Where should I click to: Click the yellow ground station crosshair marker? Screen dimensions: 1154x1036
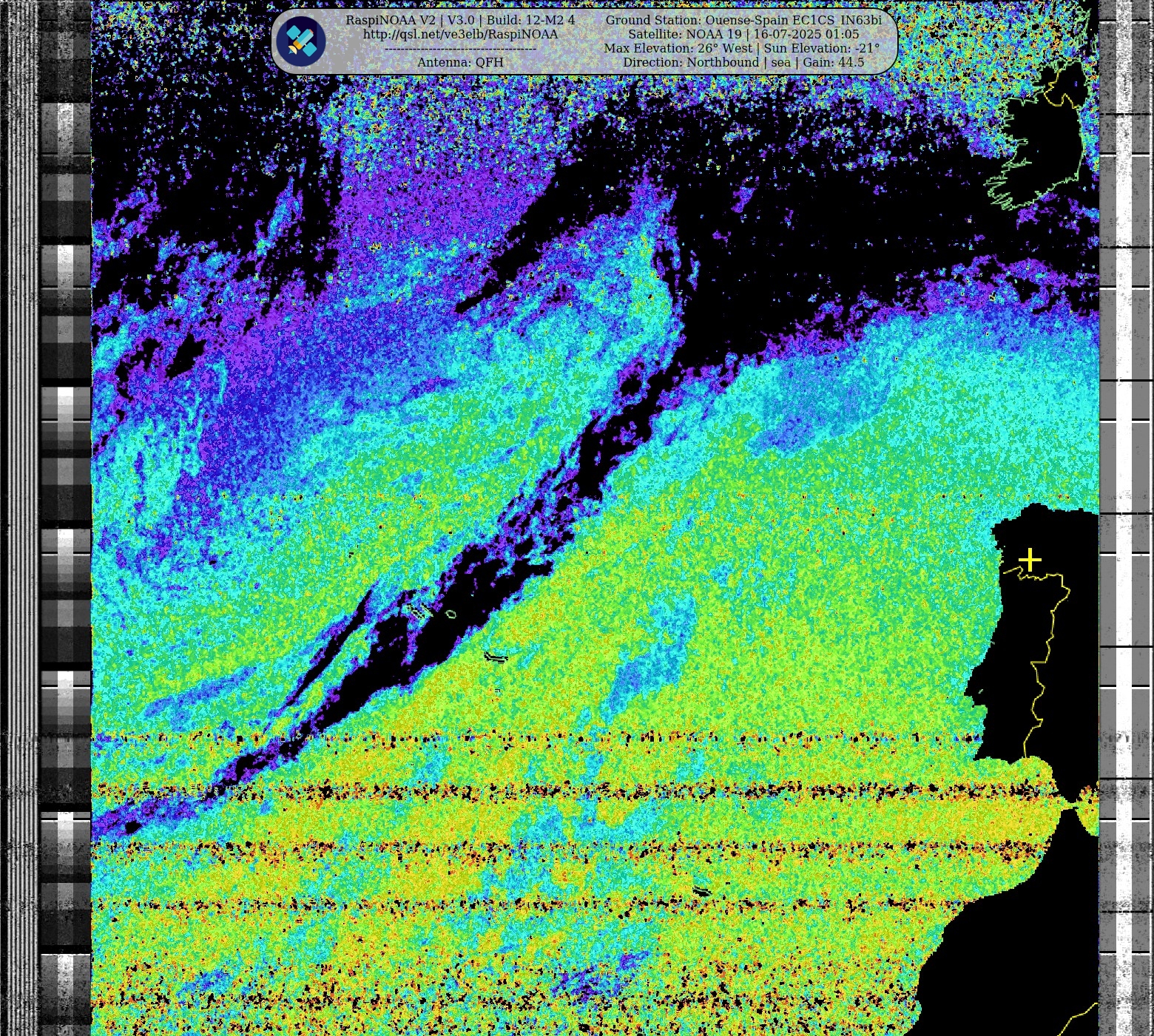click(x=1030, y=560)
